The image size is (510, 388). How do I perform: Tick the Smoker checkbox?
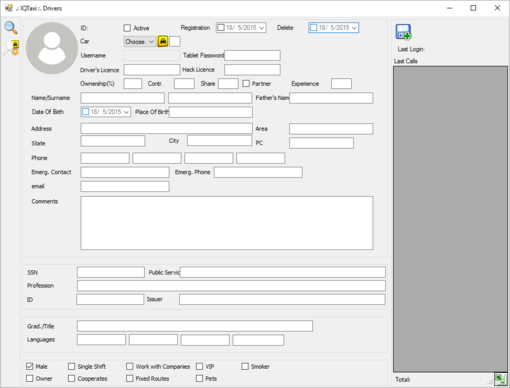(245, 366)
